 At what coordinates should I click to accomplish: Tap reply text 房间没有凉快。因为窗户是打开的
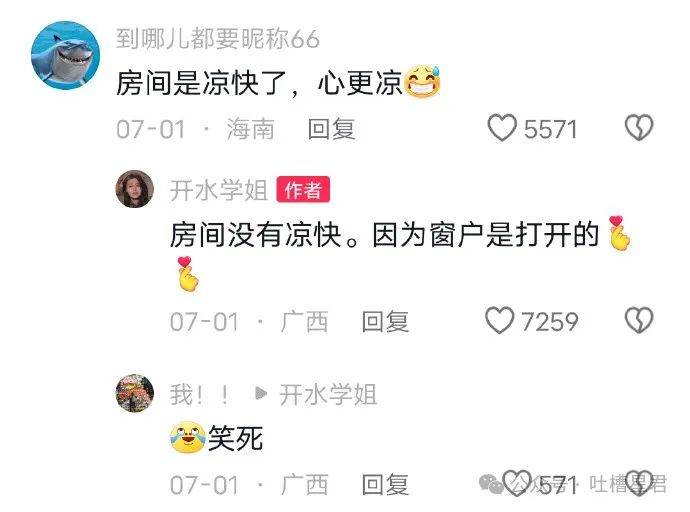click(385, 234)
